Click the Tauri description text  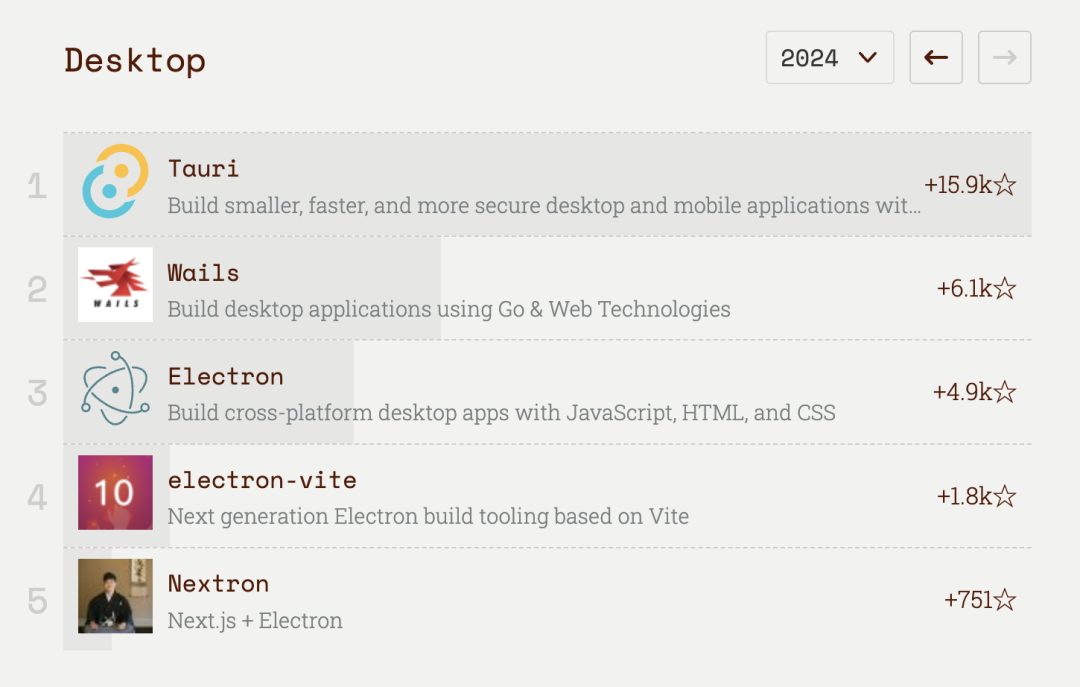coord(544,205)
